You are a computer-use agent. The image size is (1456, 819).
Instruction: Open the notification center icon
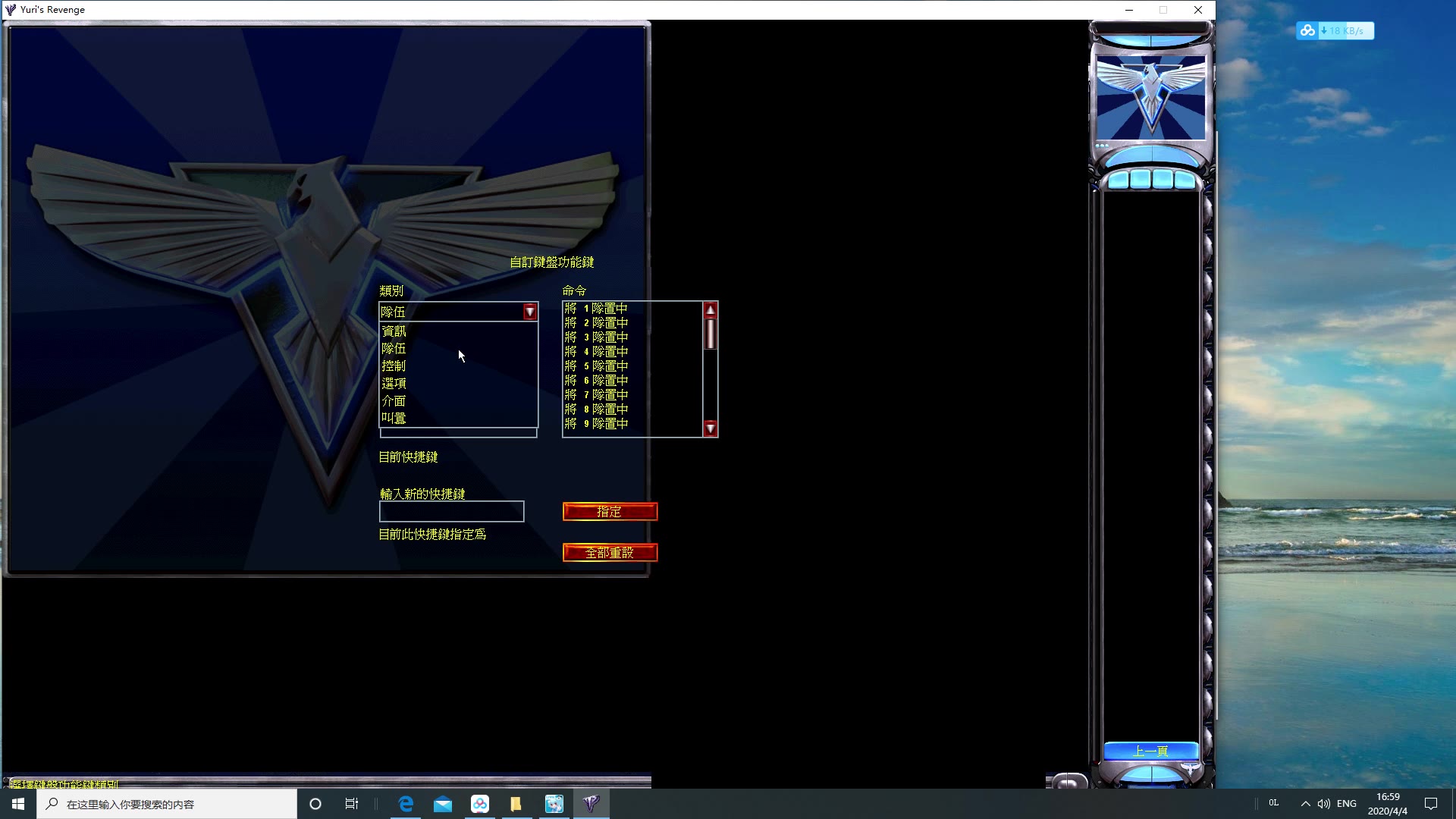pyautogui.click(x=1431, y=804)
